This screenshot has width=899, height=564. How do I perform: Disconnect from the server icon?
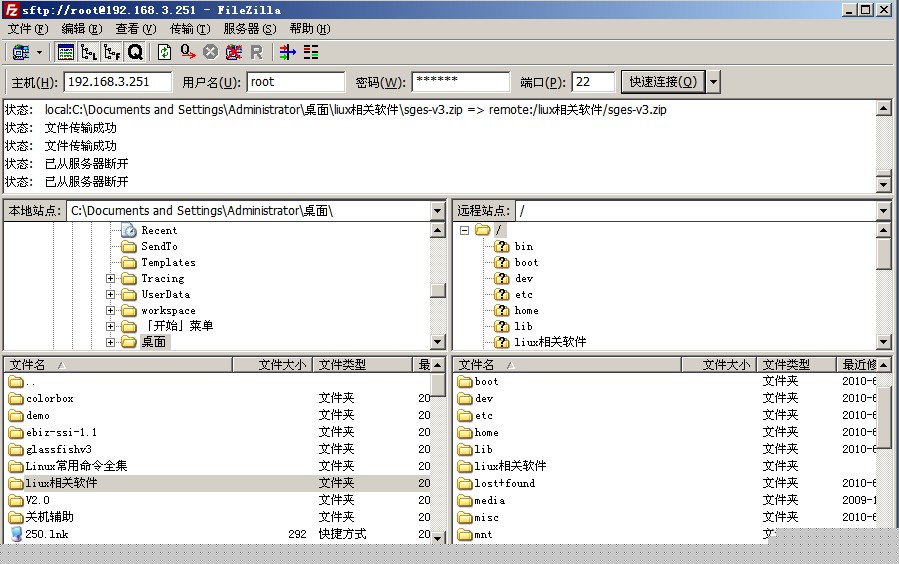point(233,53)
